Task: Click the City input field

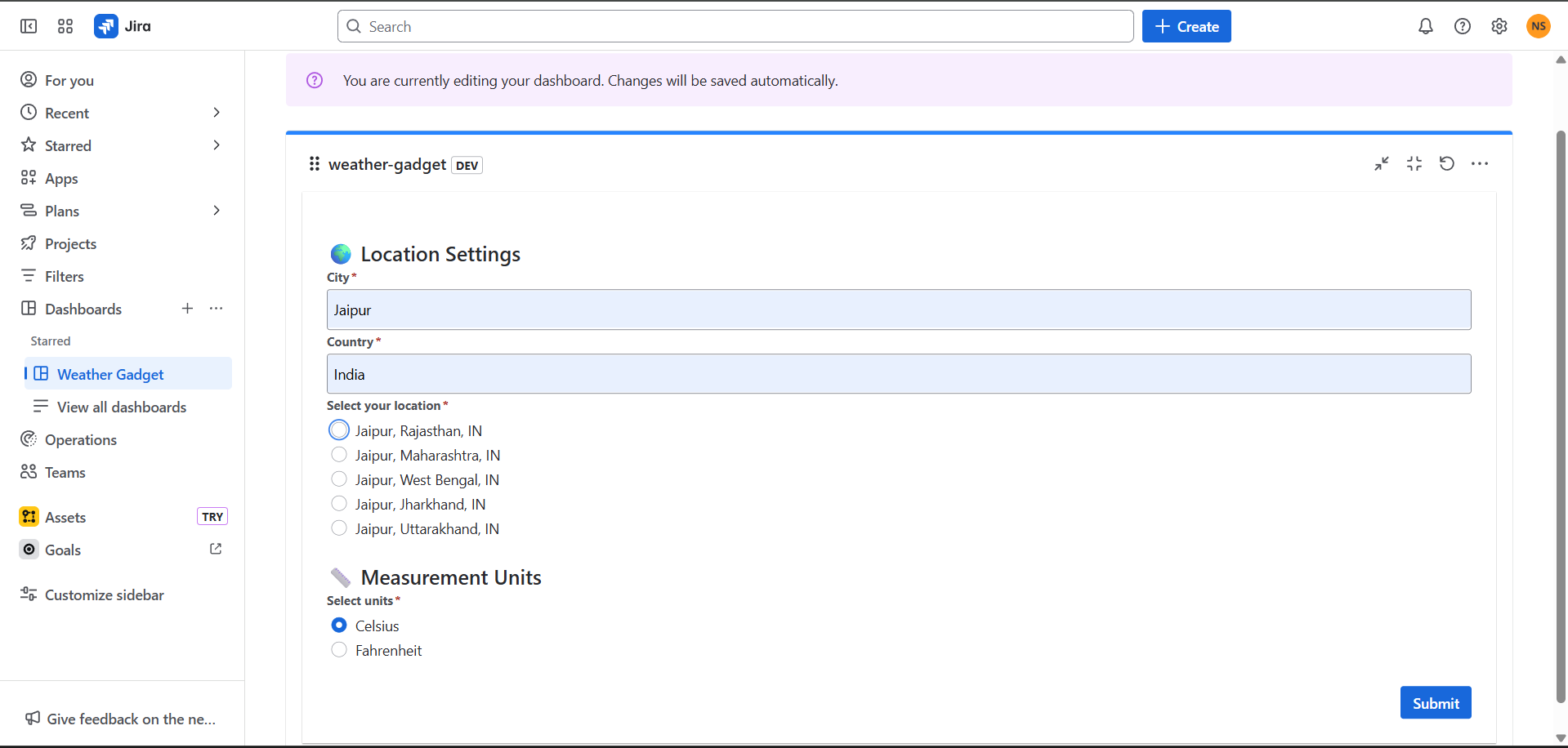Action: point(899,309)
